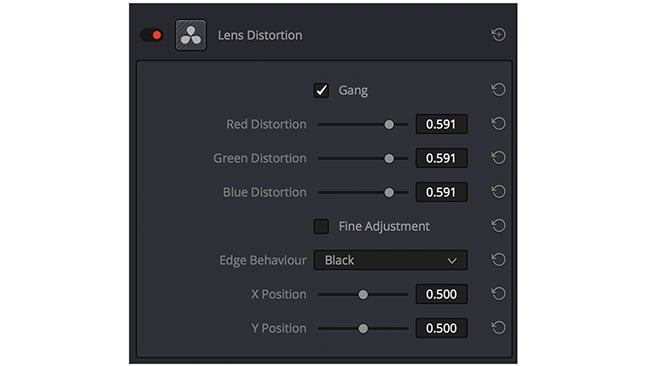Open the Edge Behaviour dropdown set to Black
Screen dimensions: 650x366
click(x=390, y=260)
